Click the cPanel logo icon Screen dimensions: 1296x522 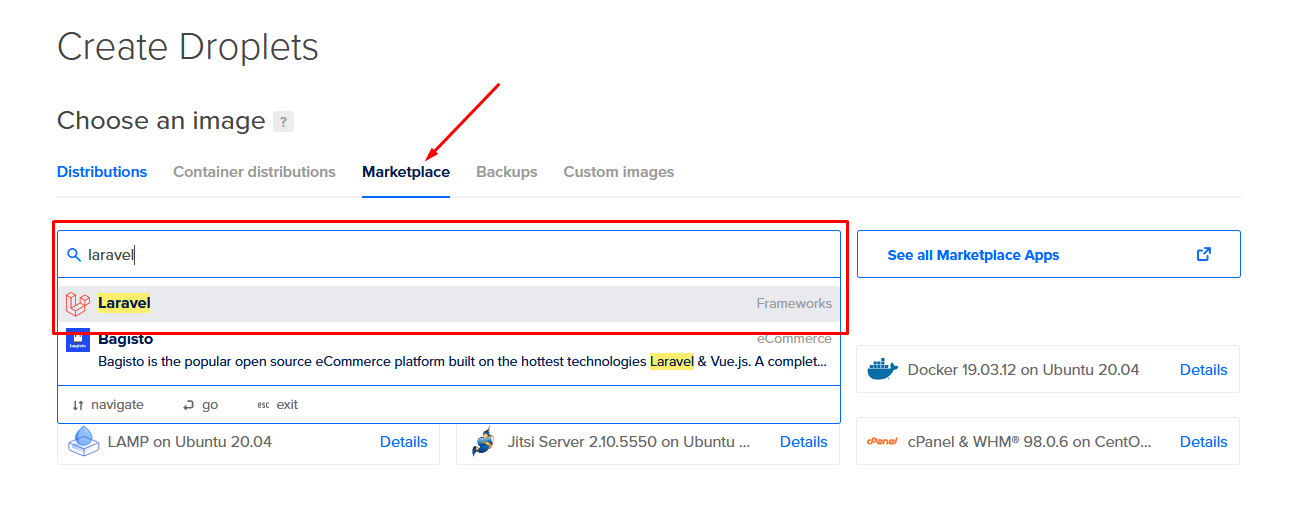click(883, 441)
